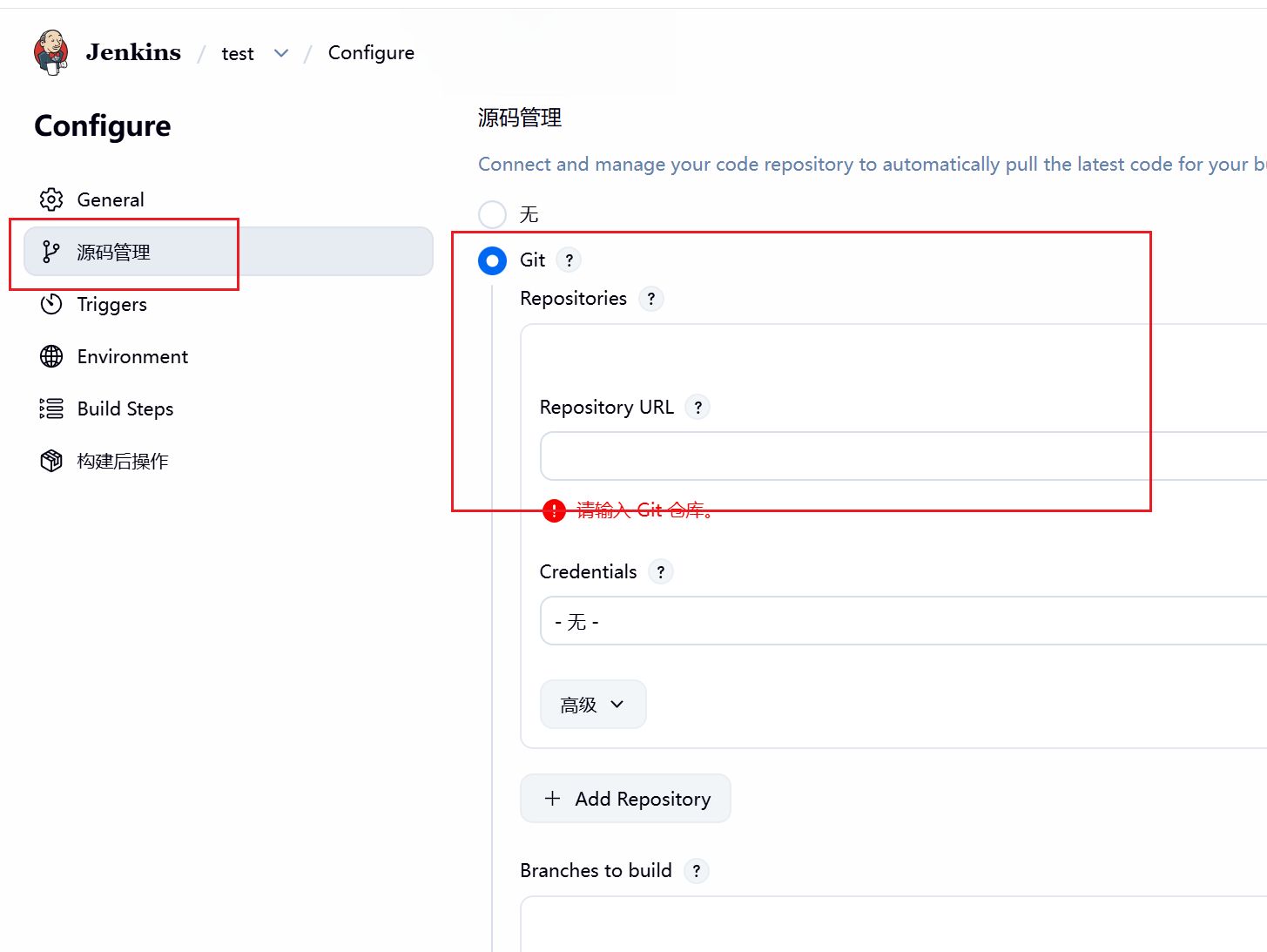
Task: Open help for Repositories
Action: point(650,299)
